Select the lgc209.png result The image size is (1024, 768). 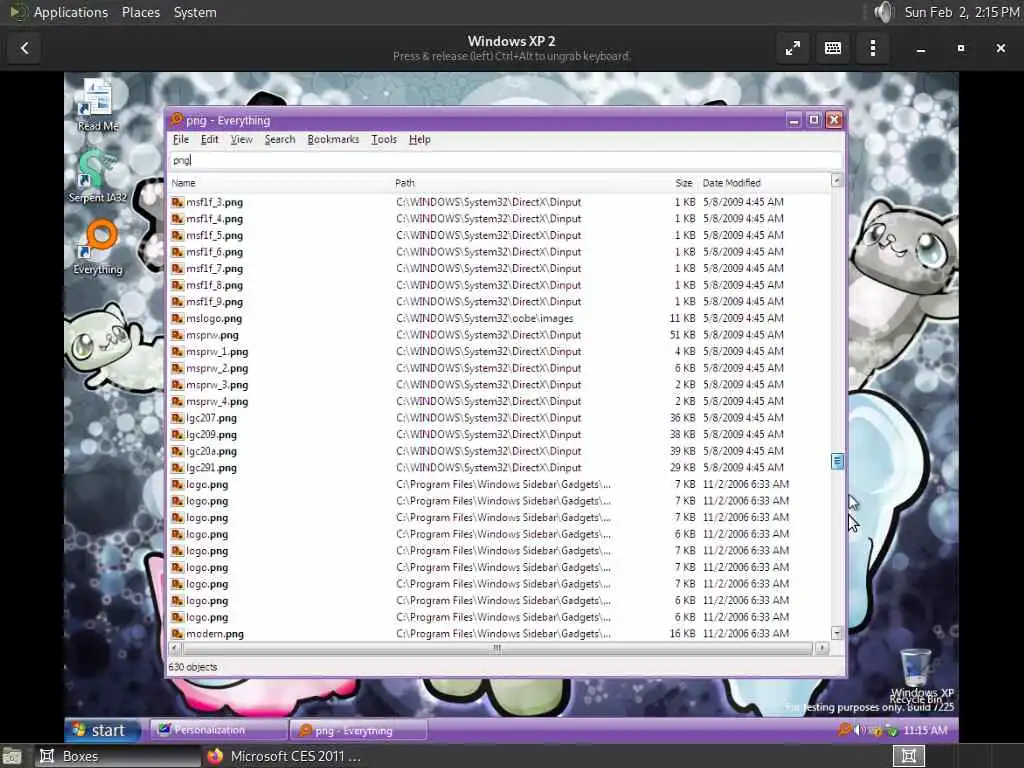pyautogui.click(x=211, y=434)
